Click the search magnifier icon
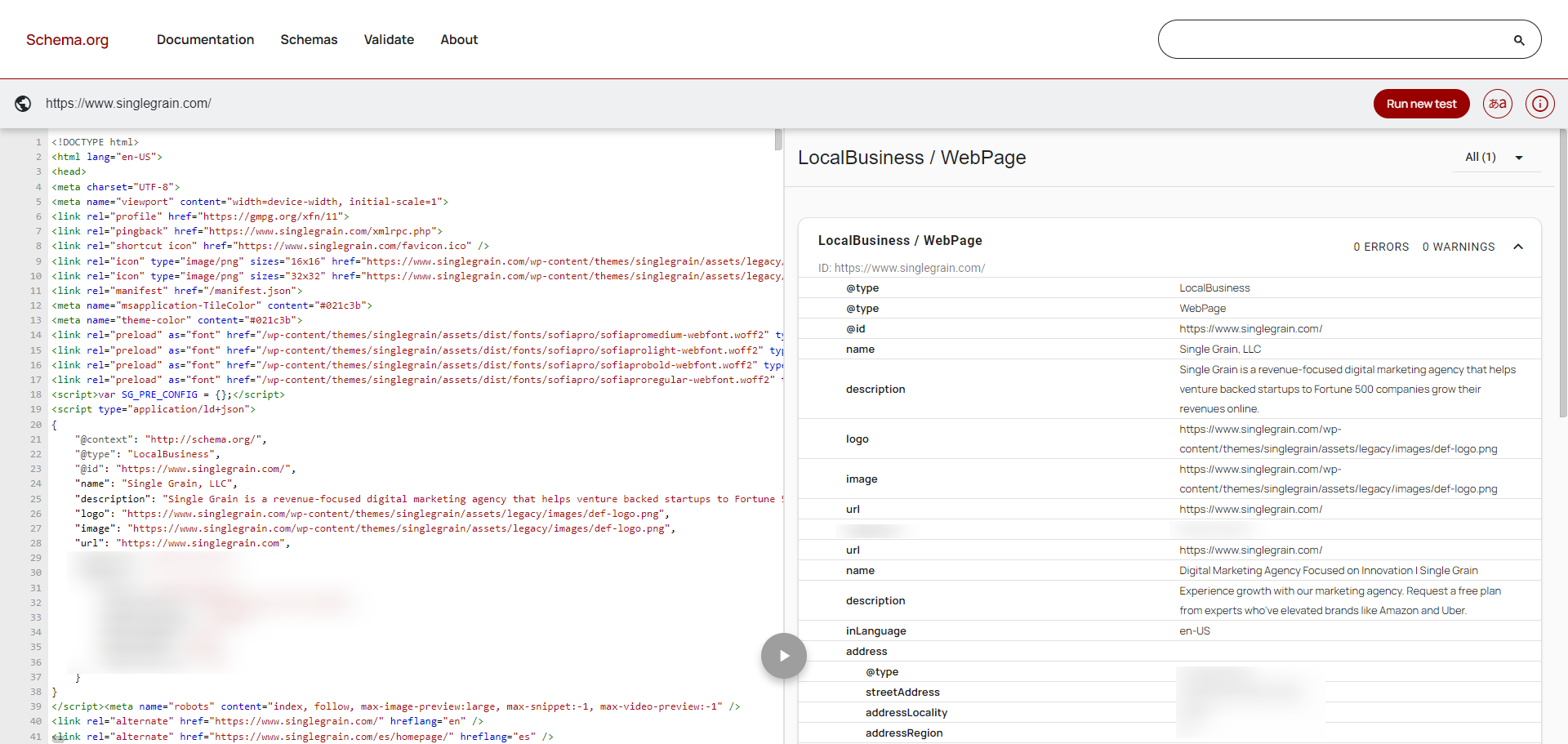The height and width of the screenshot is (744, 1568). tap(1519, 40)
